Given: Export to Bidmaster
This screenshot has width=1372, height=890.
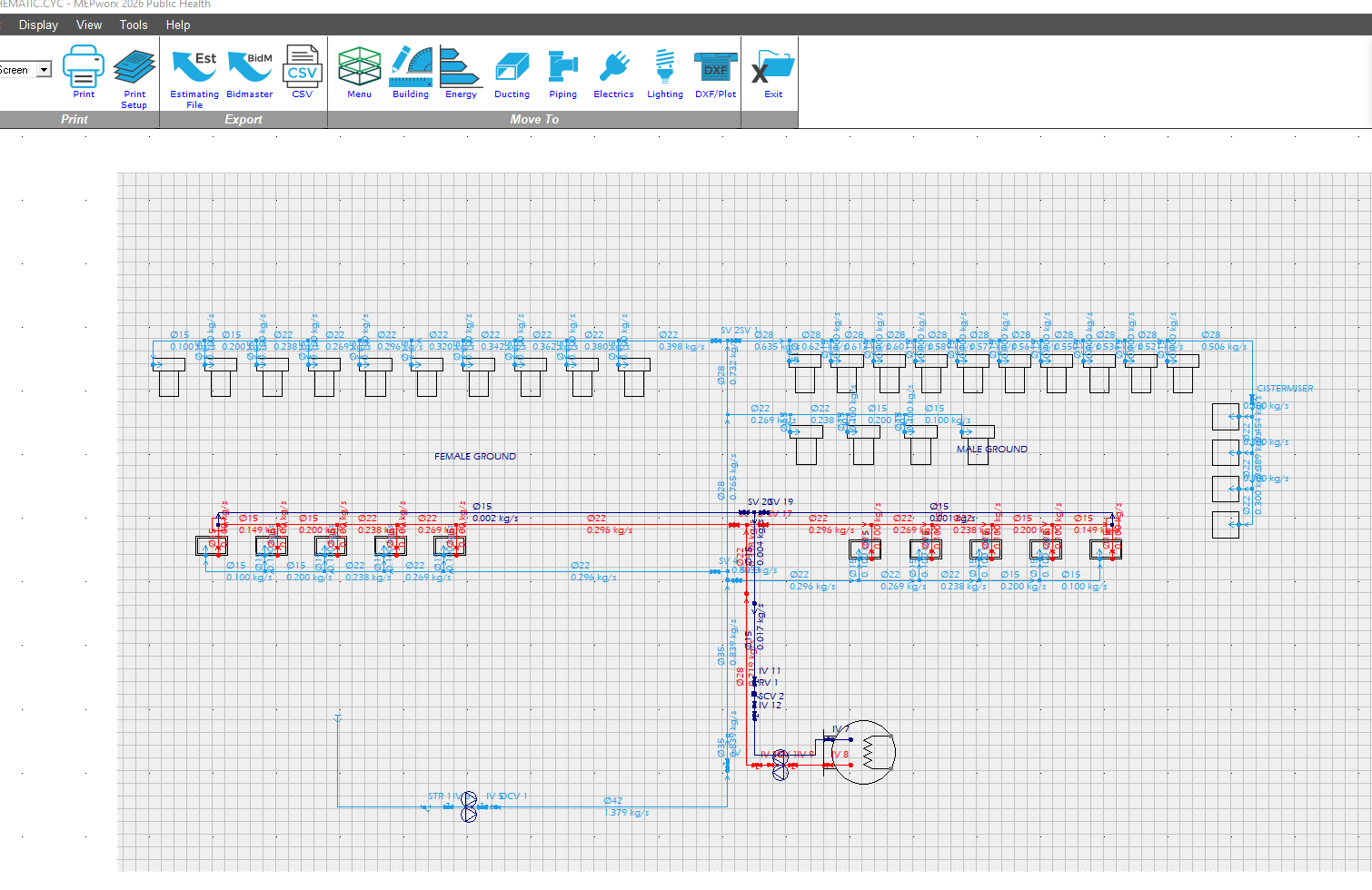Looking at the screenshot, I should (x=250, y=72).
